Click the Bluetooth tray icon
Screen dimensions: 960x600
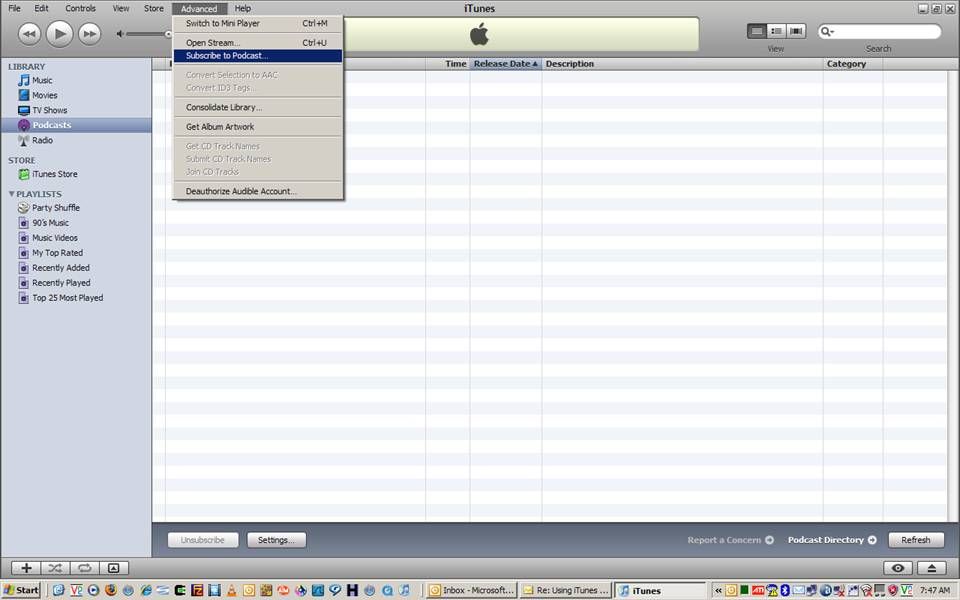click(x=785, y=590)
